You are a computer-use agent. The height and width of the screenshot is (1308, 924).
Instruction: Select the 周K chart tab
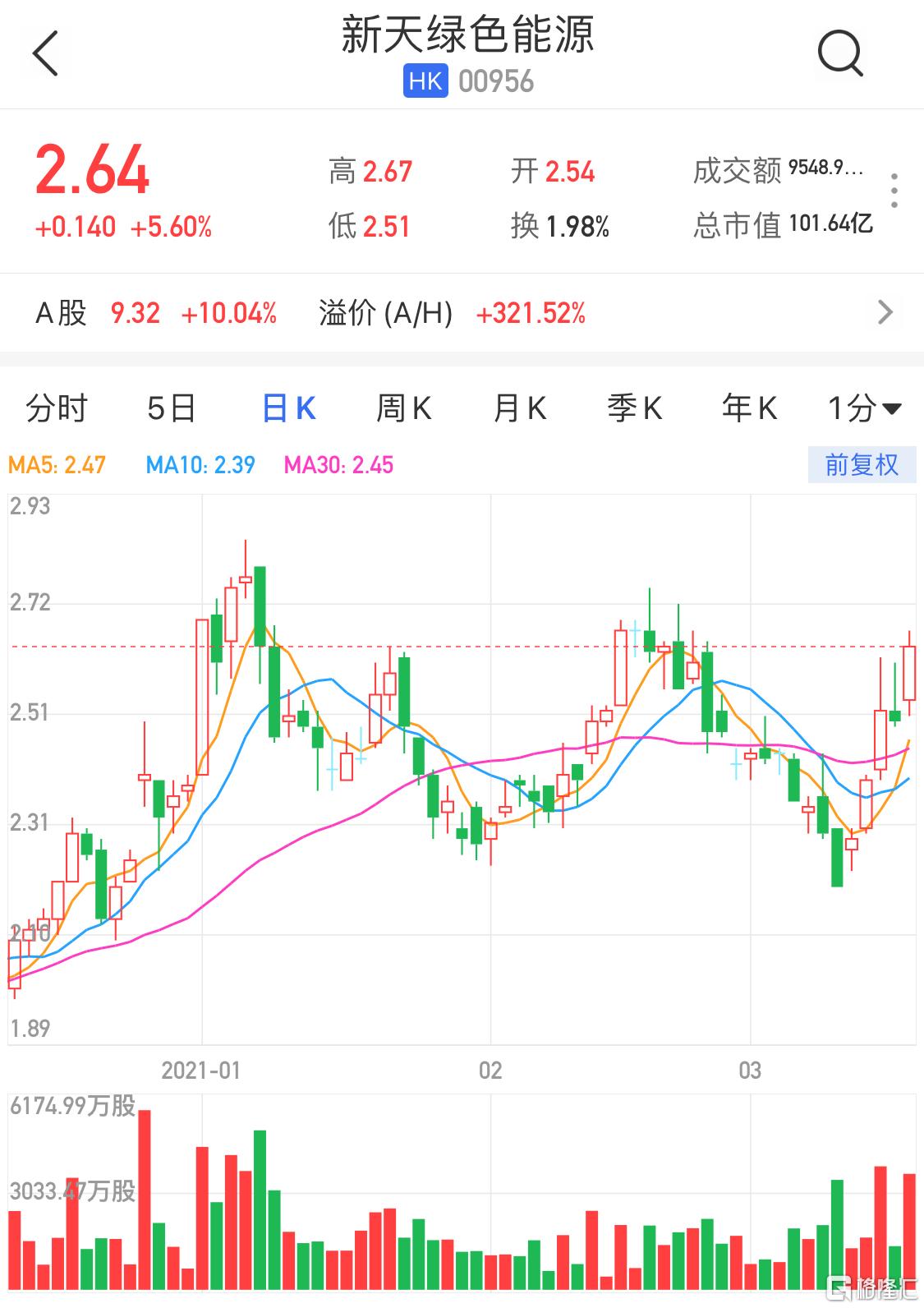(403, 408)
